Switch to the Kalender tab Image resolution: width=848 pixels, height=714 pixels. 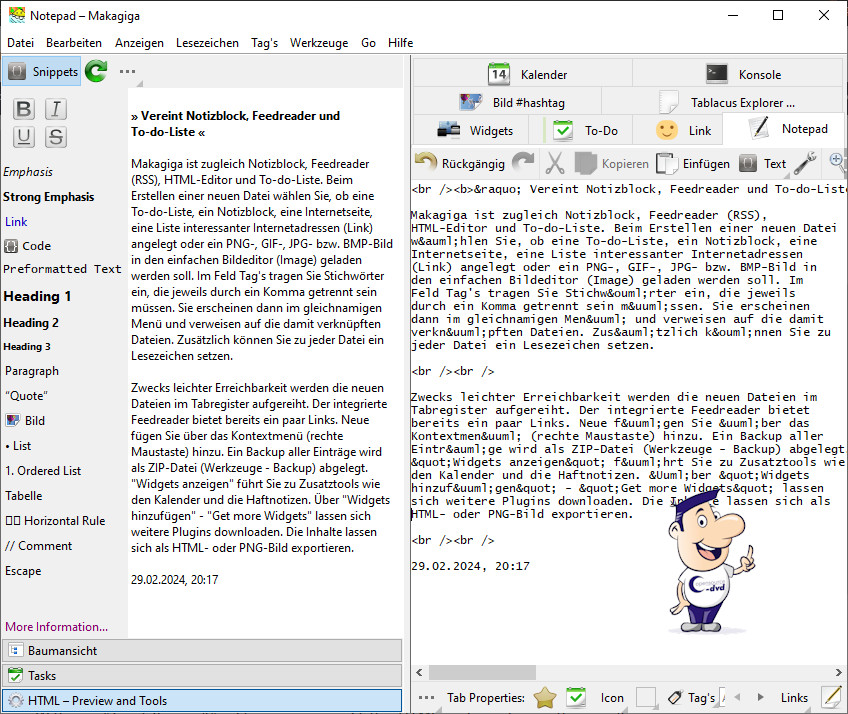[523, 74]
